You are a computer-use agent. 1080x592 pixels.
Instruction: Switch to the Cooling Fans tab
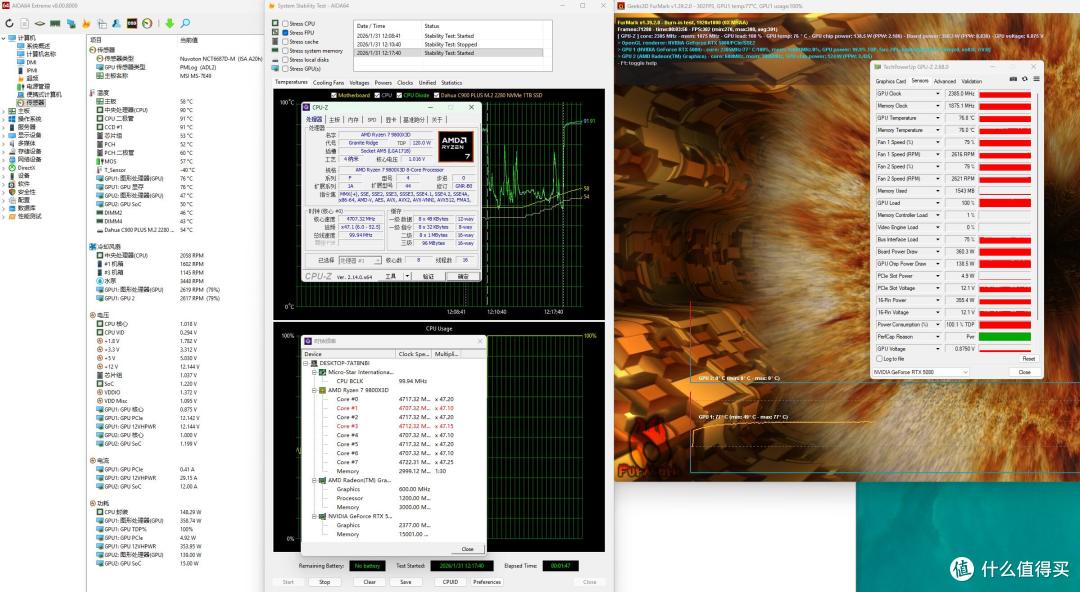click(x=329, y=82)
